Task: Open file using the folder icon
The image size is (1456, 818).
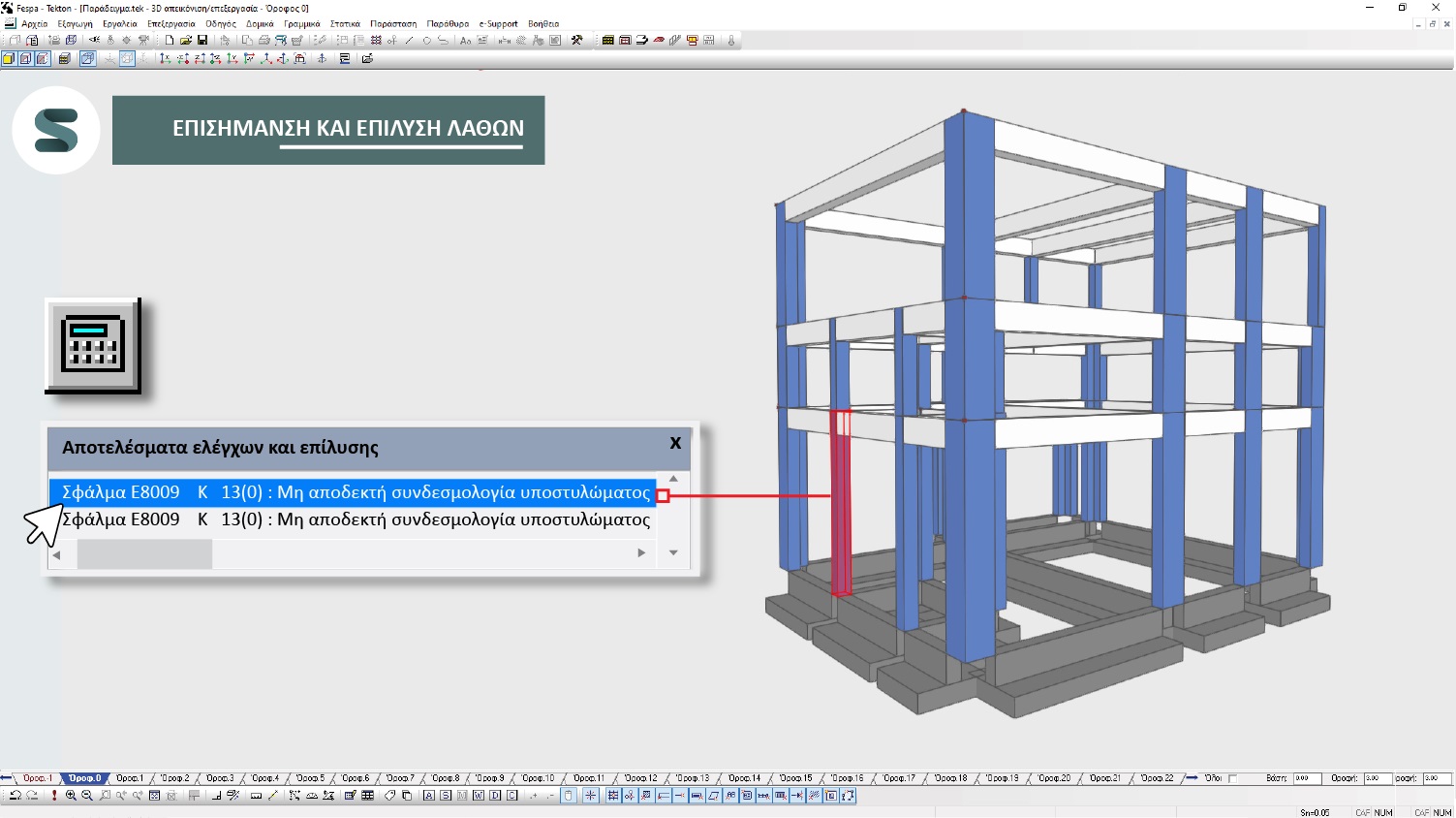Action: pyautogui.click(x=186, y=41)
